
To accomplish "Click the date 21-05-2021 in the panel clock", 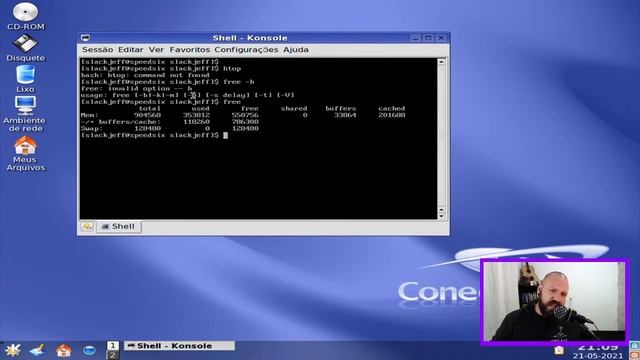I will (598, 356).
